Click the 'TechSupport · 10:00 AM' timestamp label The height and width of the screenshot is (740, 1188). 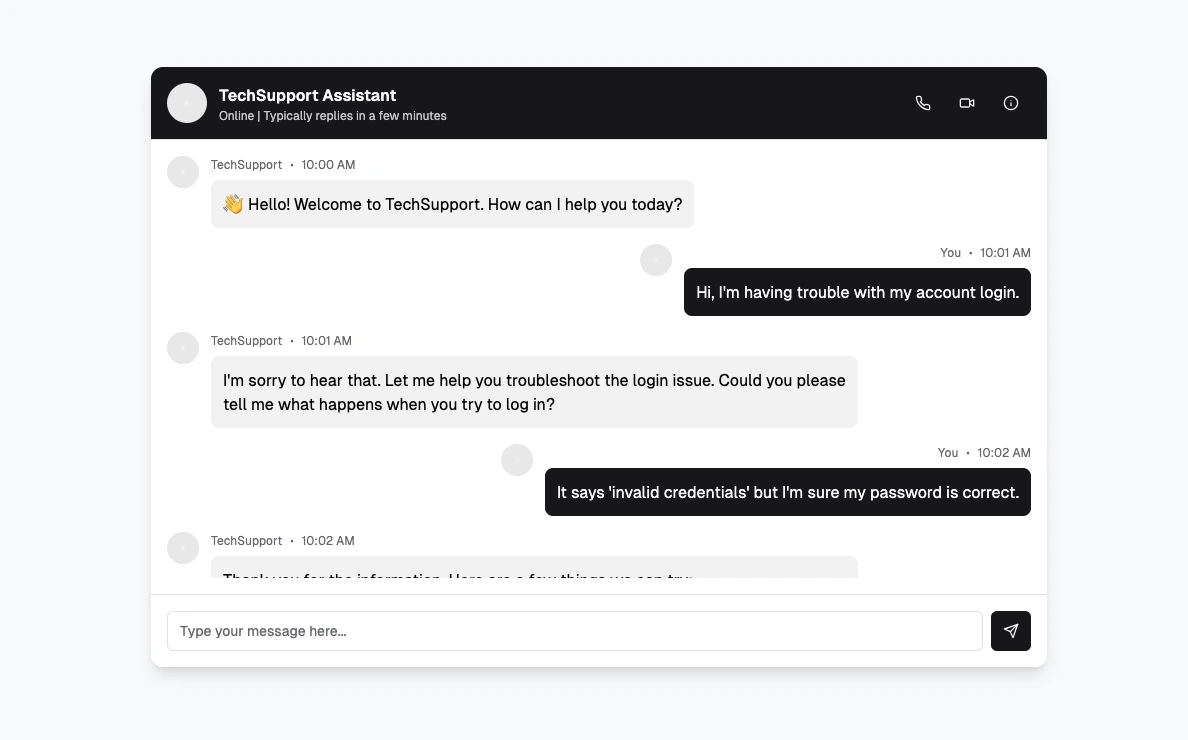point(282,165)
